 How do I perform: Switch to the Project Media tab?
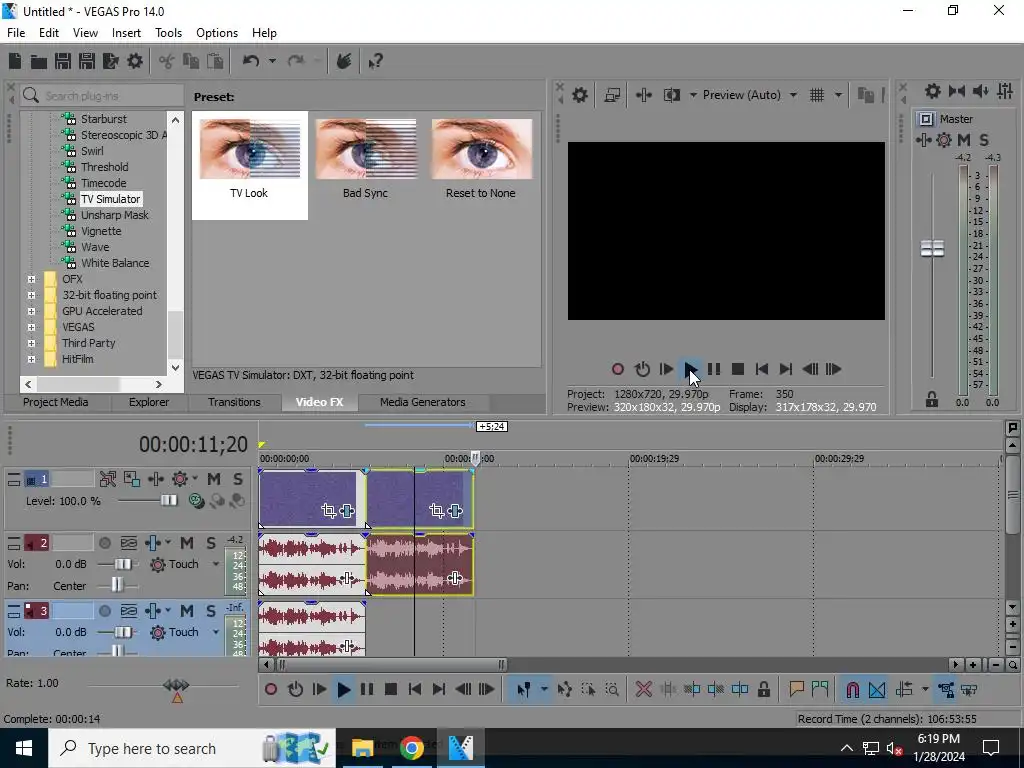[56, 402]
